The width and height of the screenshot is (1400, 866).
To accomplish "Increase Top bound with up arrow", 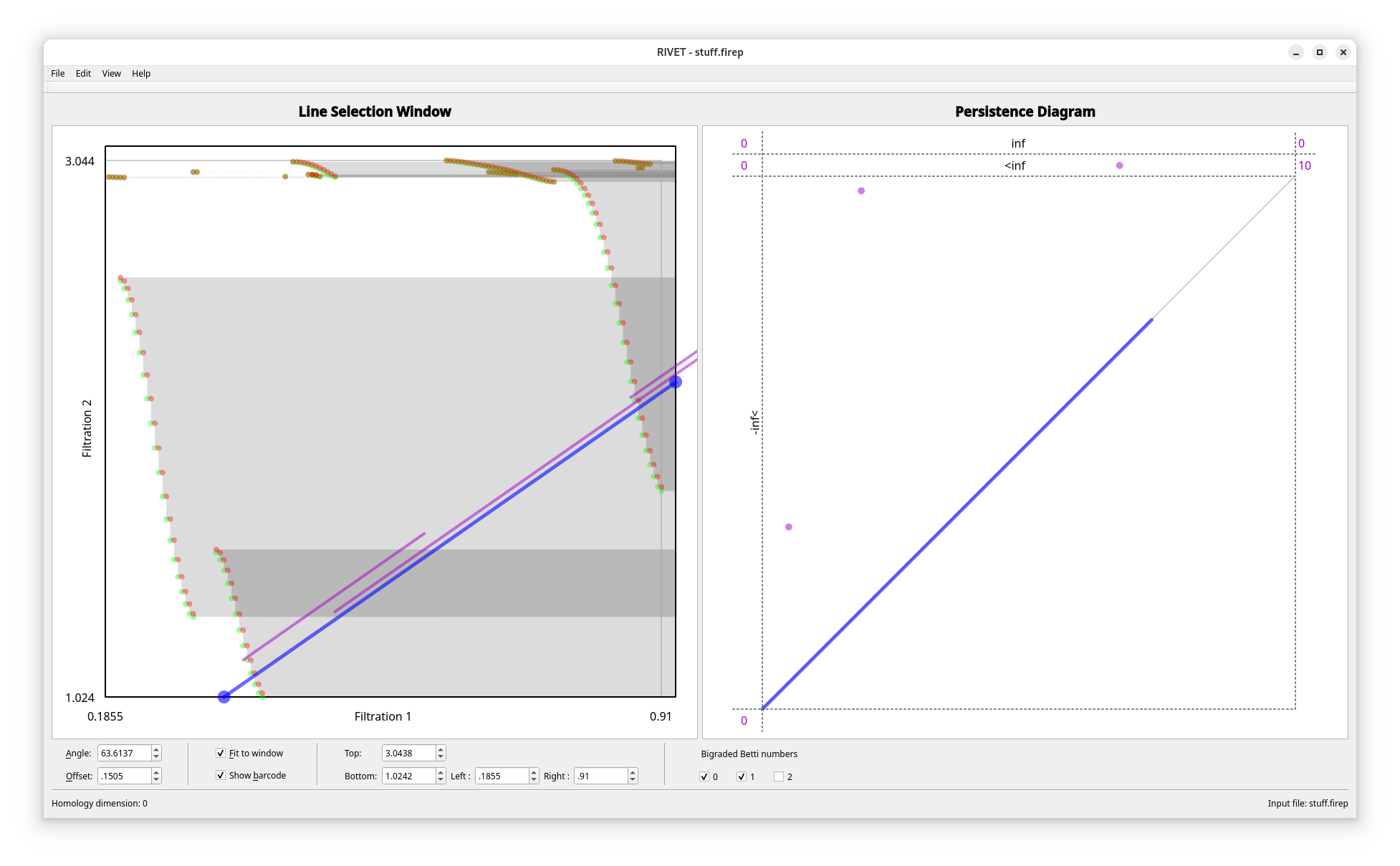I will pos(441,749).
